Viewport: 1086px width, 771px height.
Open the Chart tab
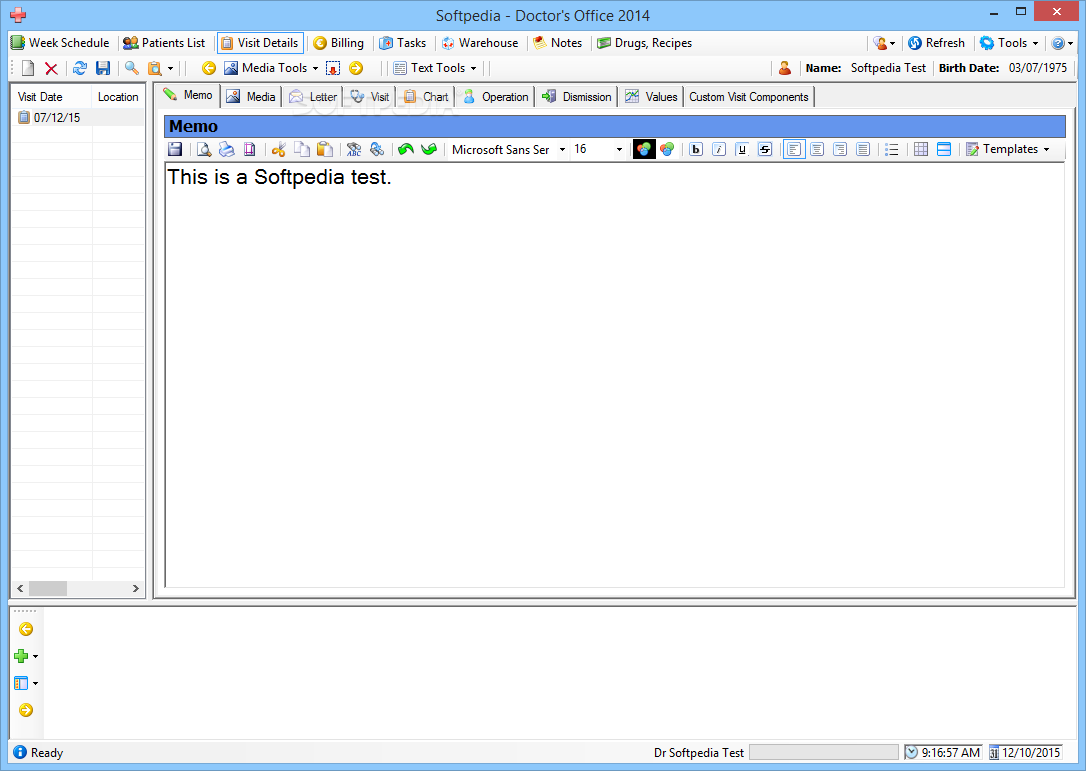click(426, 97)
